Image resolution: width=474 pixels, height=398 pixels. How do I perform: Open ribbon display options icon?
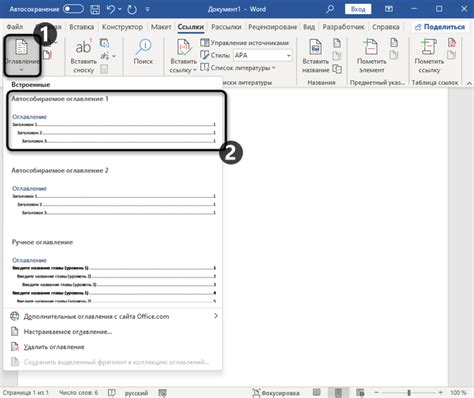[389, 9]
